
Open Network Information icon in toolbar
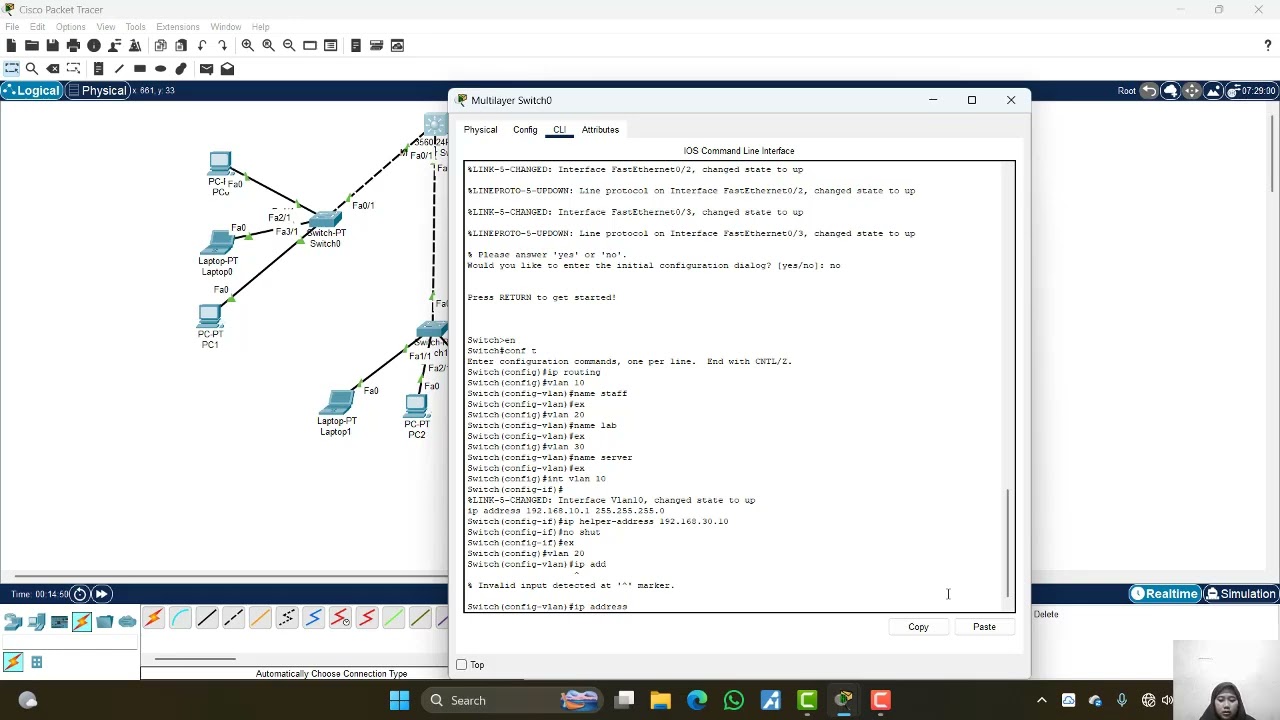(x=94, y=45)
